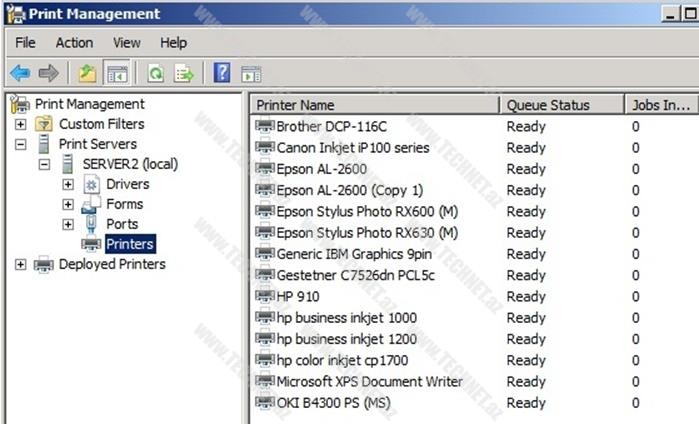Expand the Custom Filters tree node
Image resolution: width=699 pixels, height=424 pixels.
click(20, 124)
